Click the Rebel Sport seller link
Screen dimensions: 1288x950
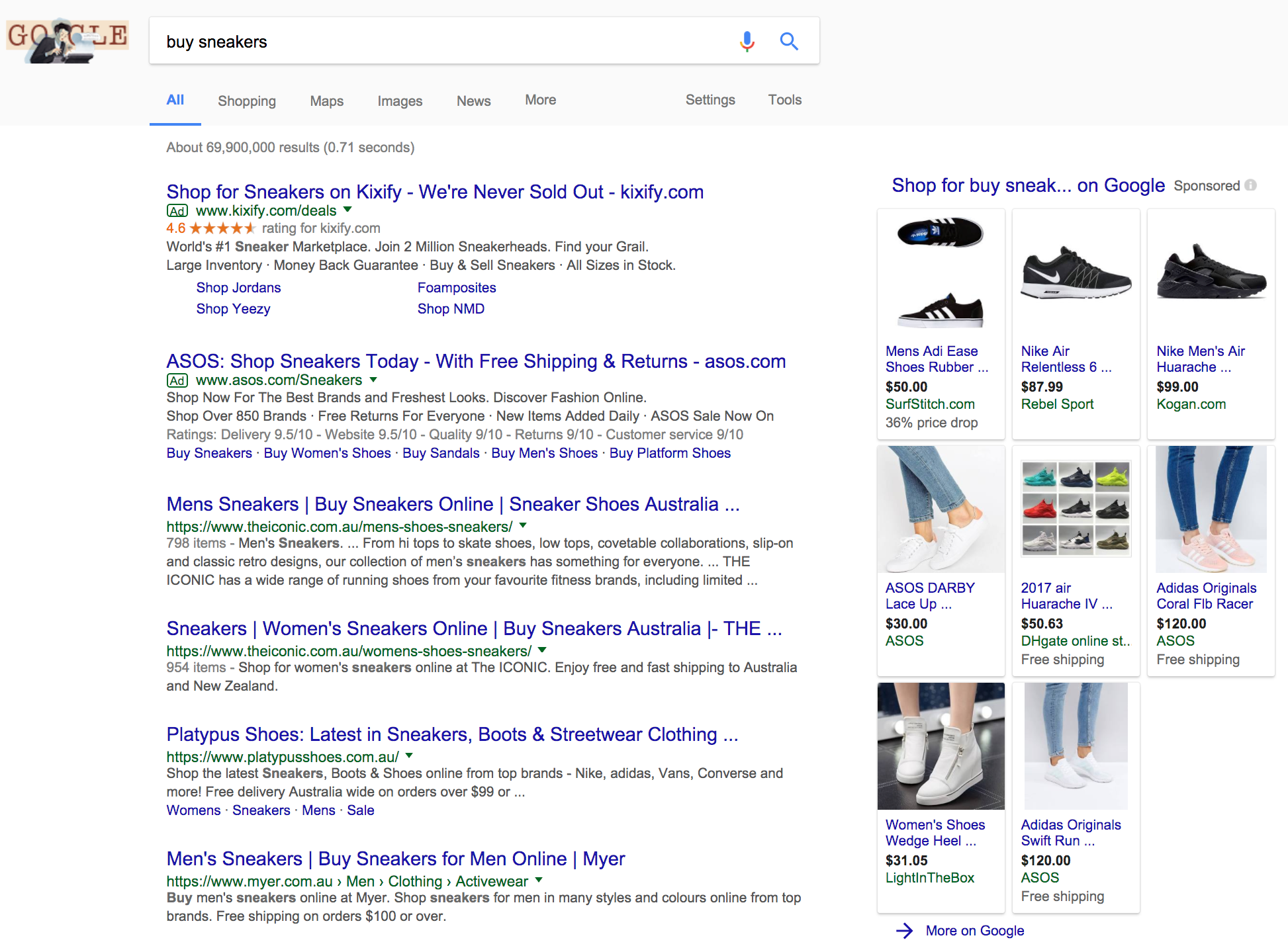click(1057, 404)
